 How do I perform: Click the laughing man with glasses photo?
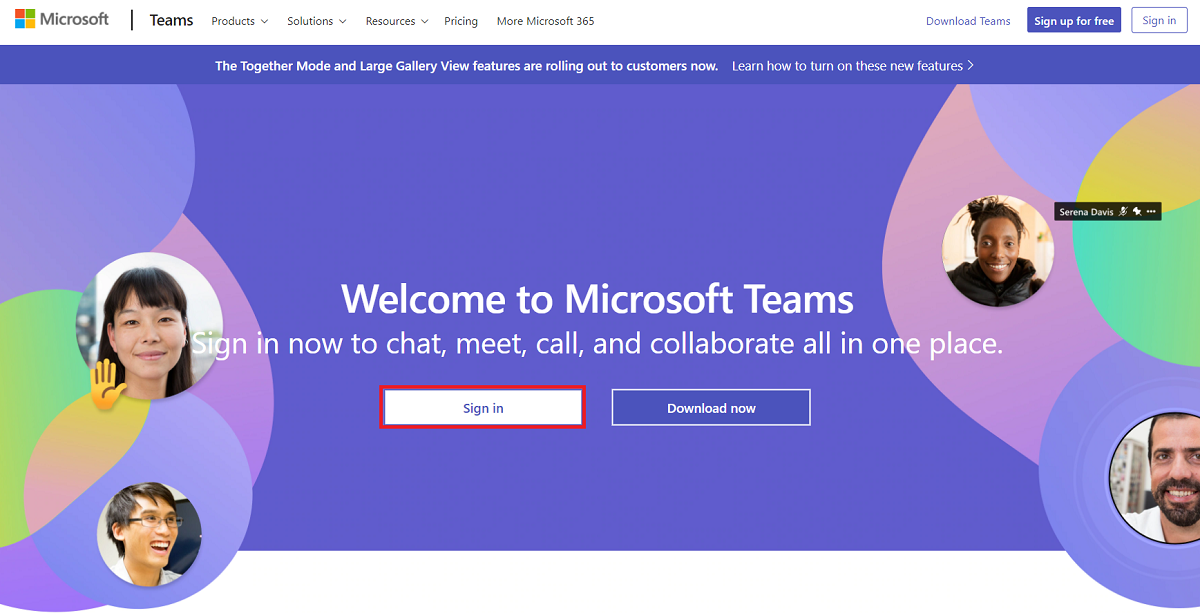click(x=149, y=534)
